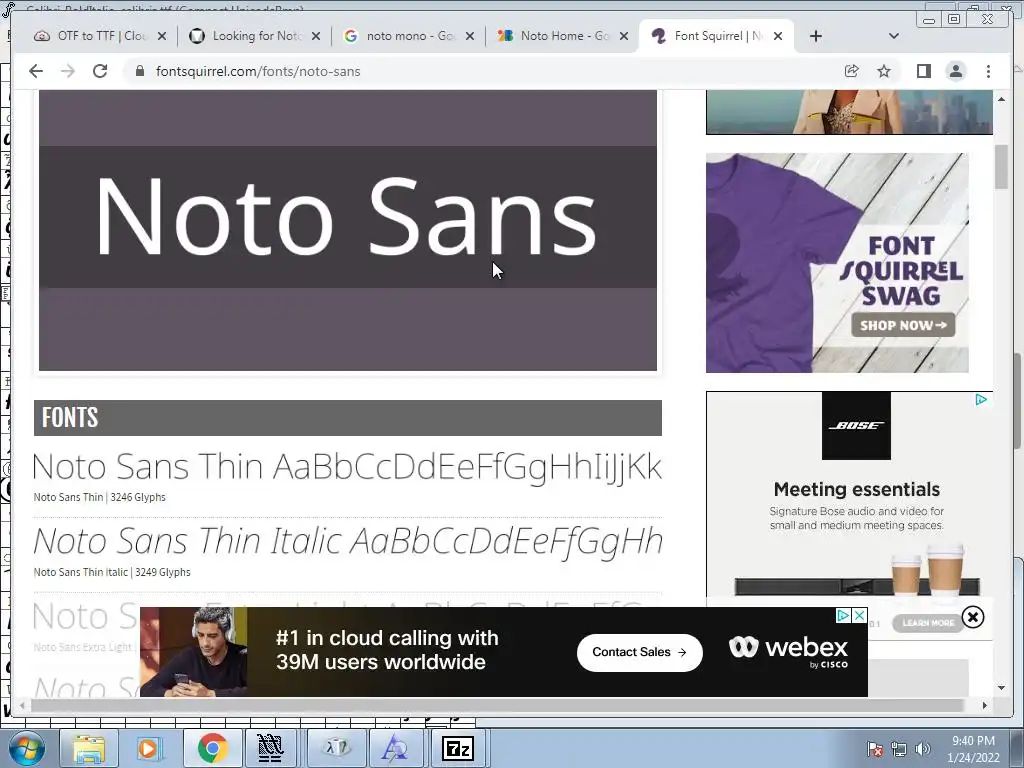Screen dimensions: 1024x768
Task: Open the Chrome profile avatar
Action: pyautogui.click(x=956, y=71)
